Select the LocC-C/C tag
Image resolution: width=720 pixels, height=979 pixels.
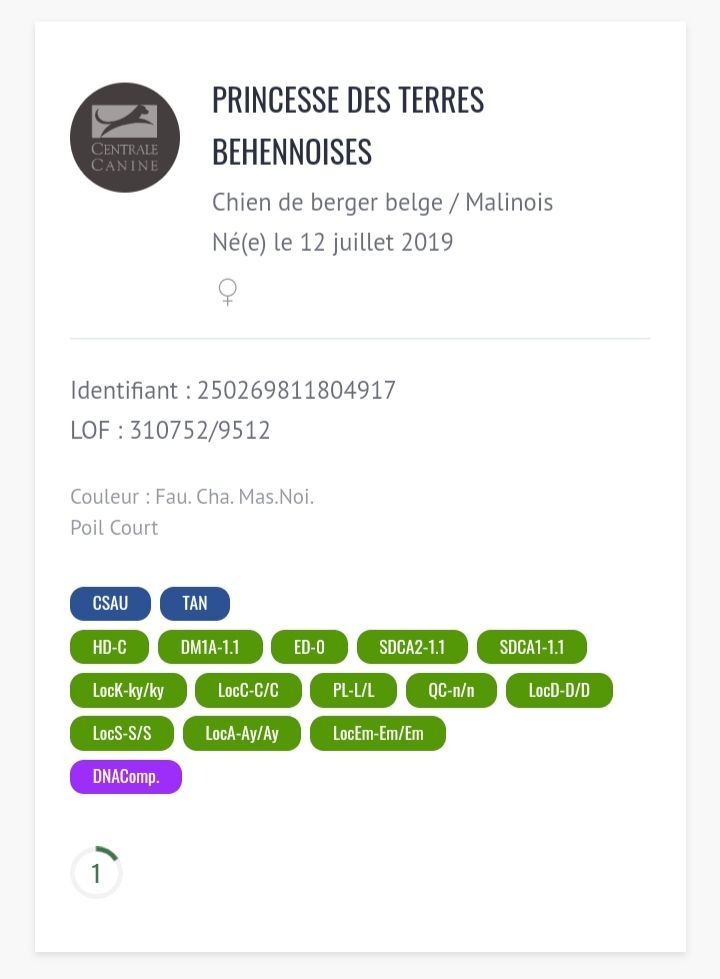(x=250, y=690)
